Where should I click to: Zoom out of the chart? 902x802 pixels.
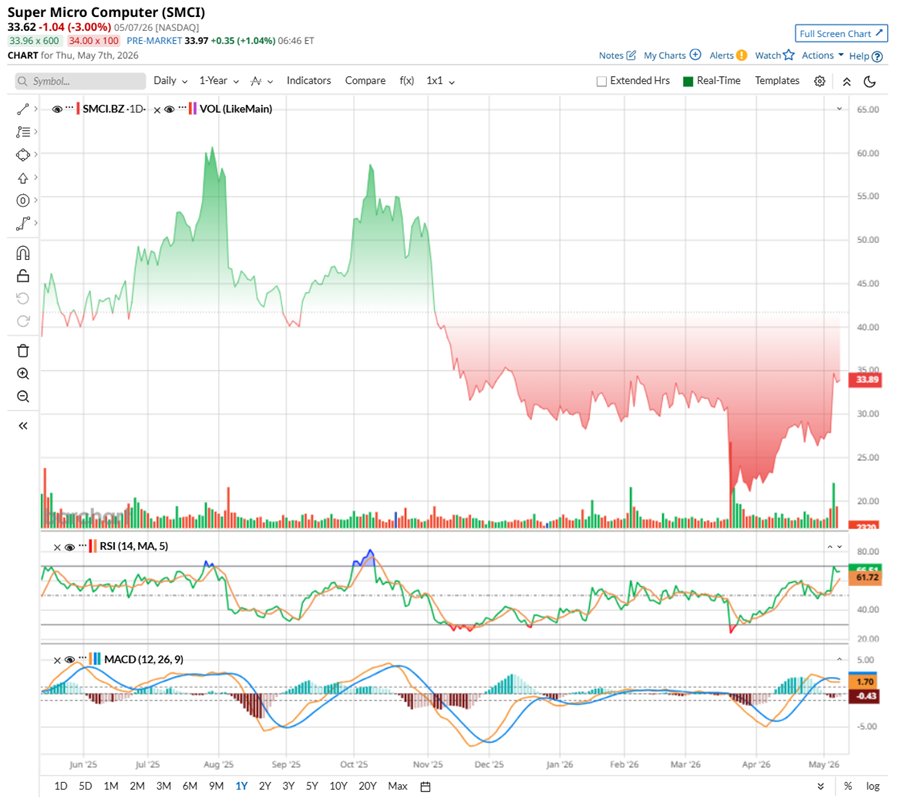tap(22, 396)
